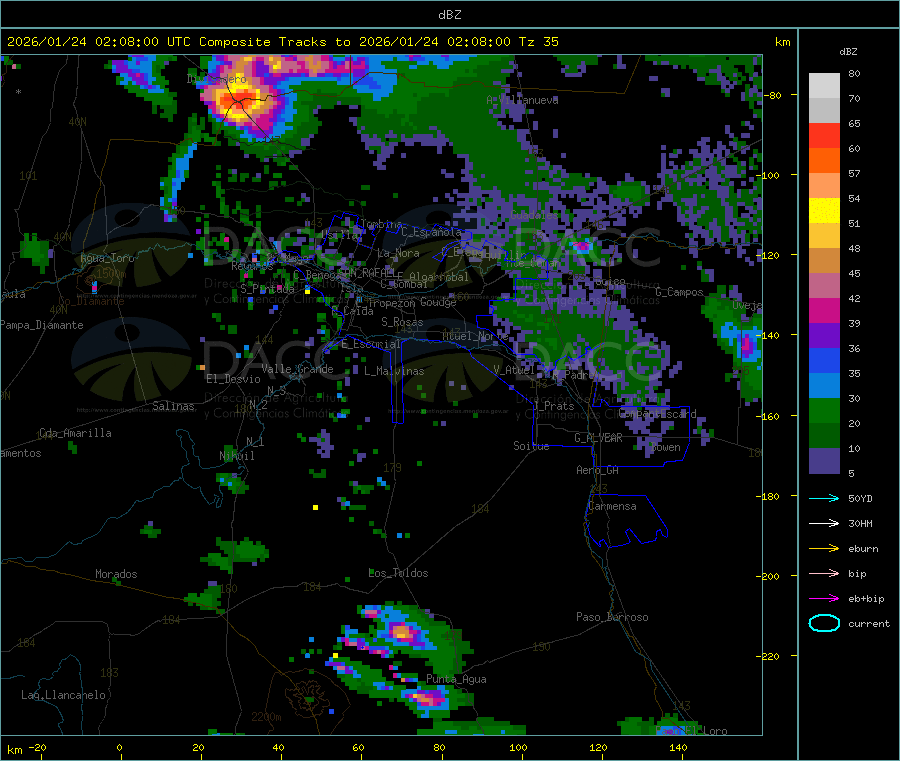Viewport: 900px width, 761px height.
Task: Click the 'Valle_Grande' map label
Action: (x=298, y=369)
